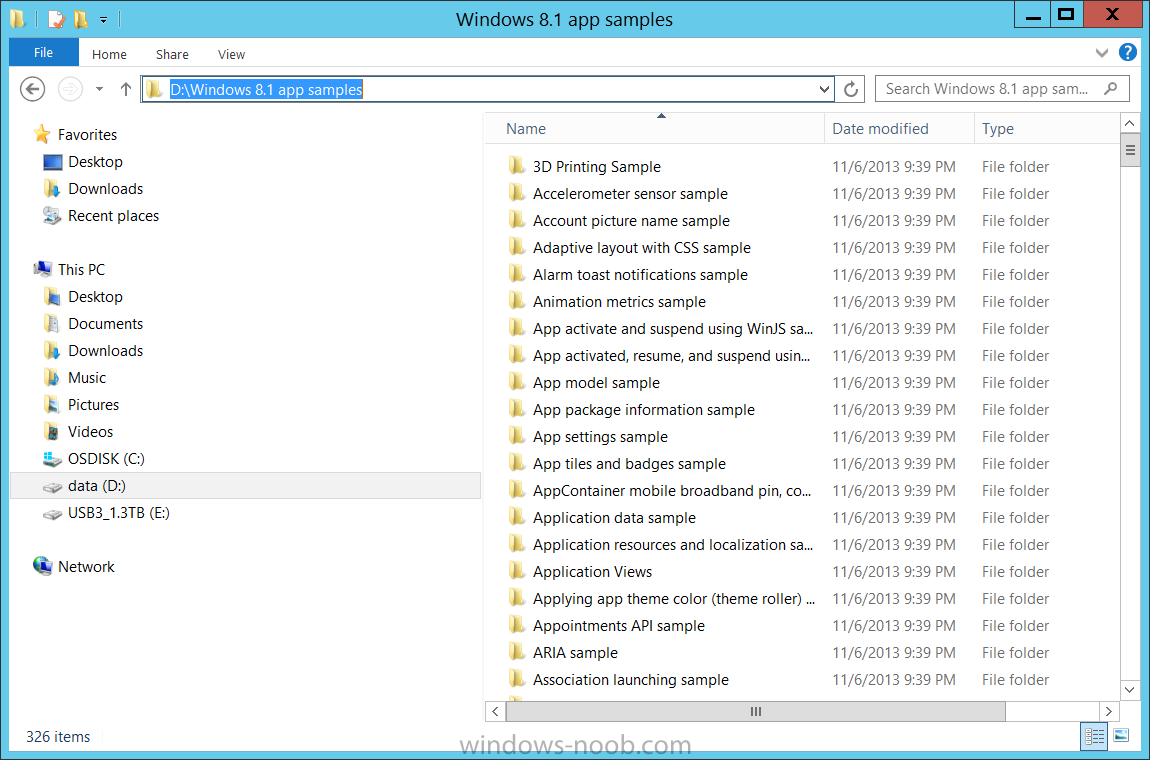Open the File menu
Viewport: 1150px width, 760px height.
point(43,53)
